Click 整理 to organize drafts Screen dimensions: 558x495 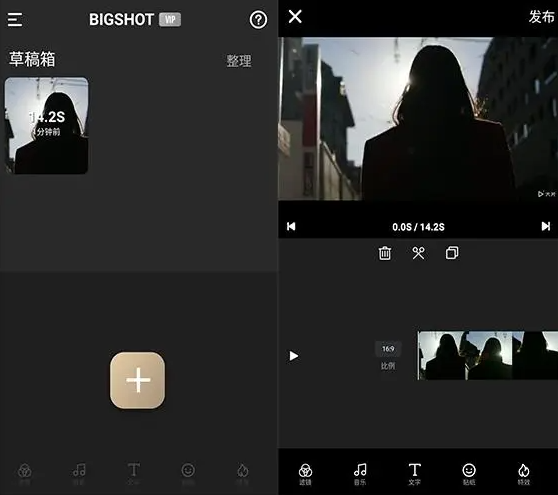tap(239, 61)
